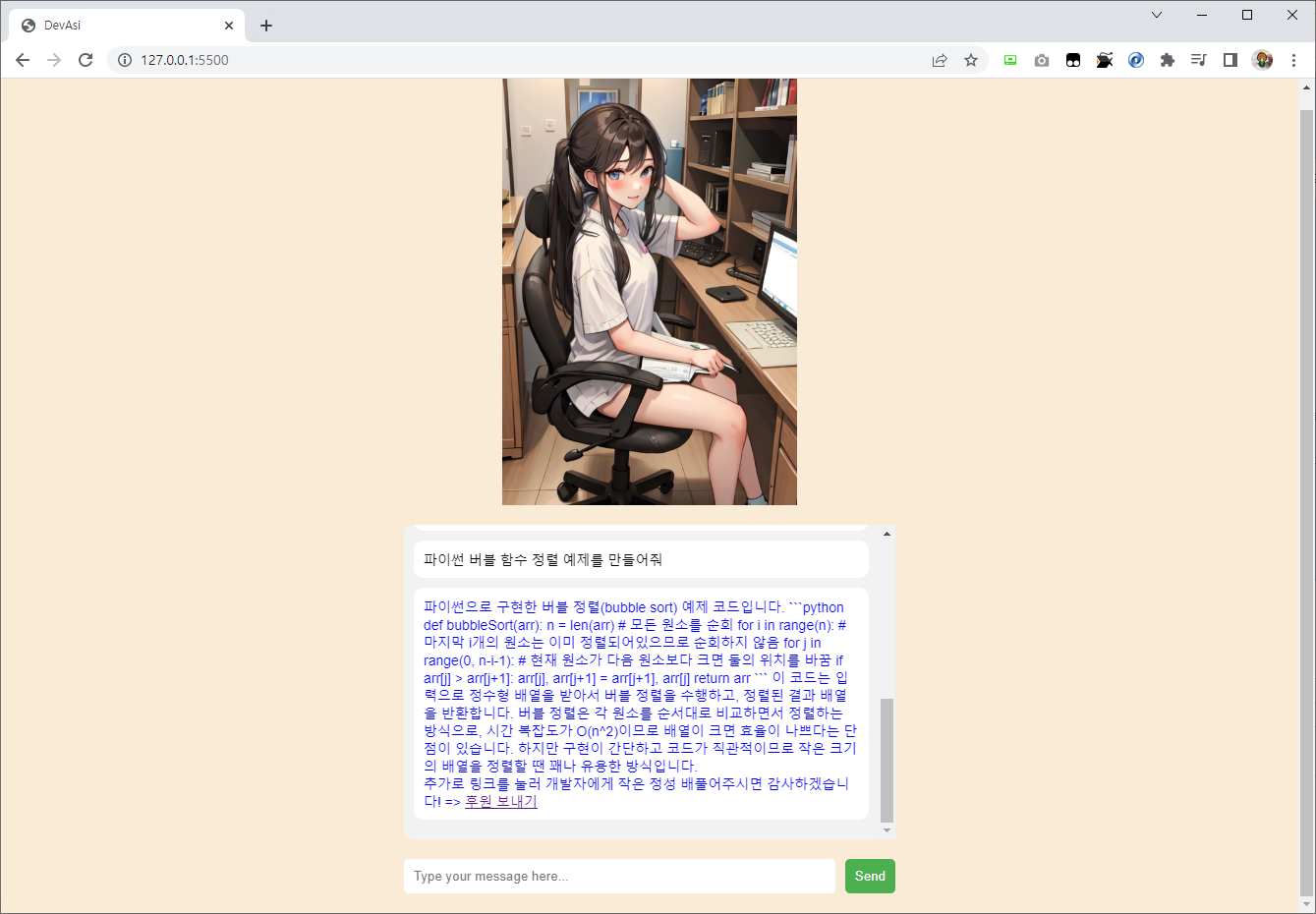Open the tab search dropdown chevron
This screenshot has height=914, width=1316.
click(1157, 15)
